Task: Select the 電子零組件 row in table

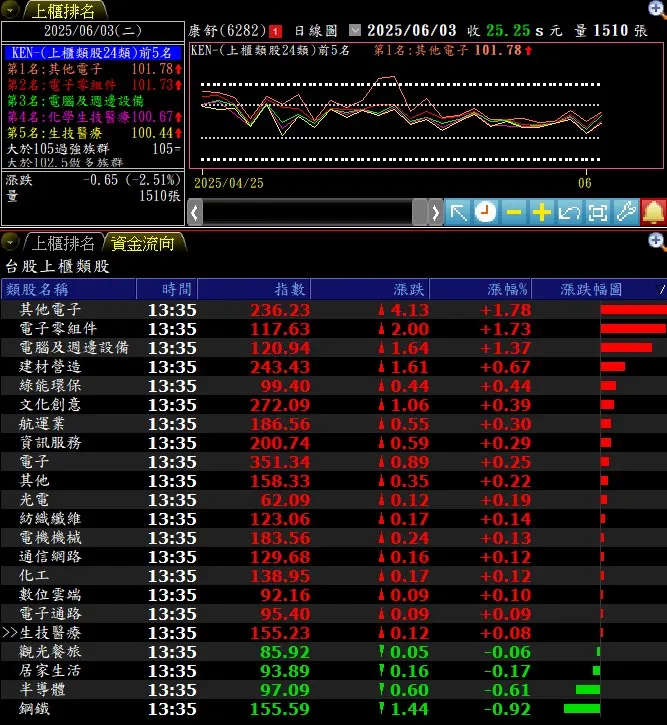Action: 333,329
